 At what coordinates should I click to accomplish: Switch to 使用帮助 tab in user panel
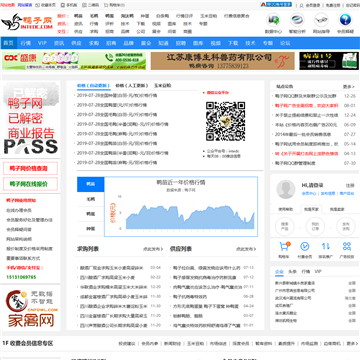[x=286, y=209]
